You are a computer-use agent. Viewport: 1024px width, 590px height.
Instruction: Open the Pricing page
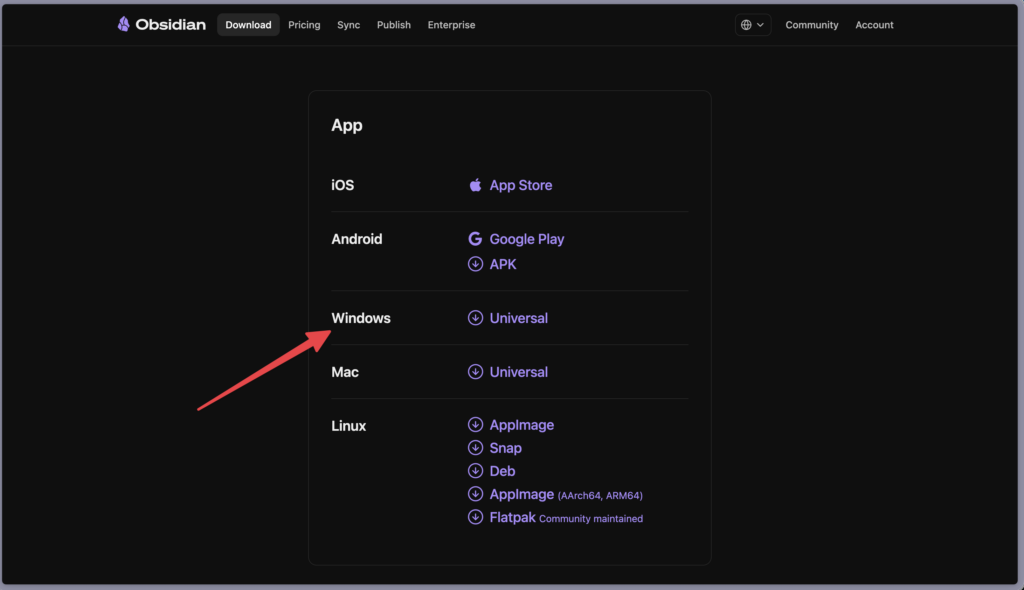[304, 25]
